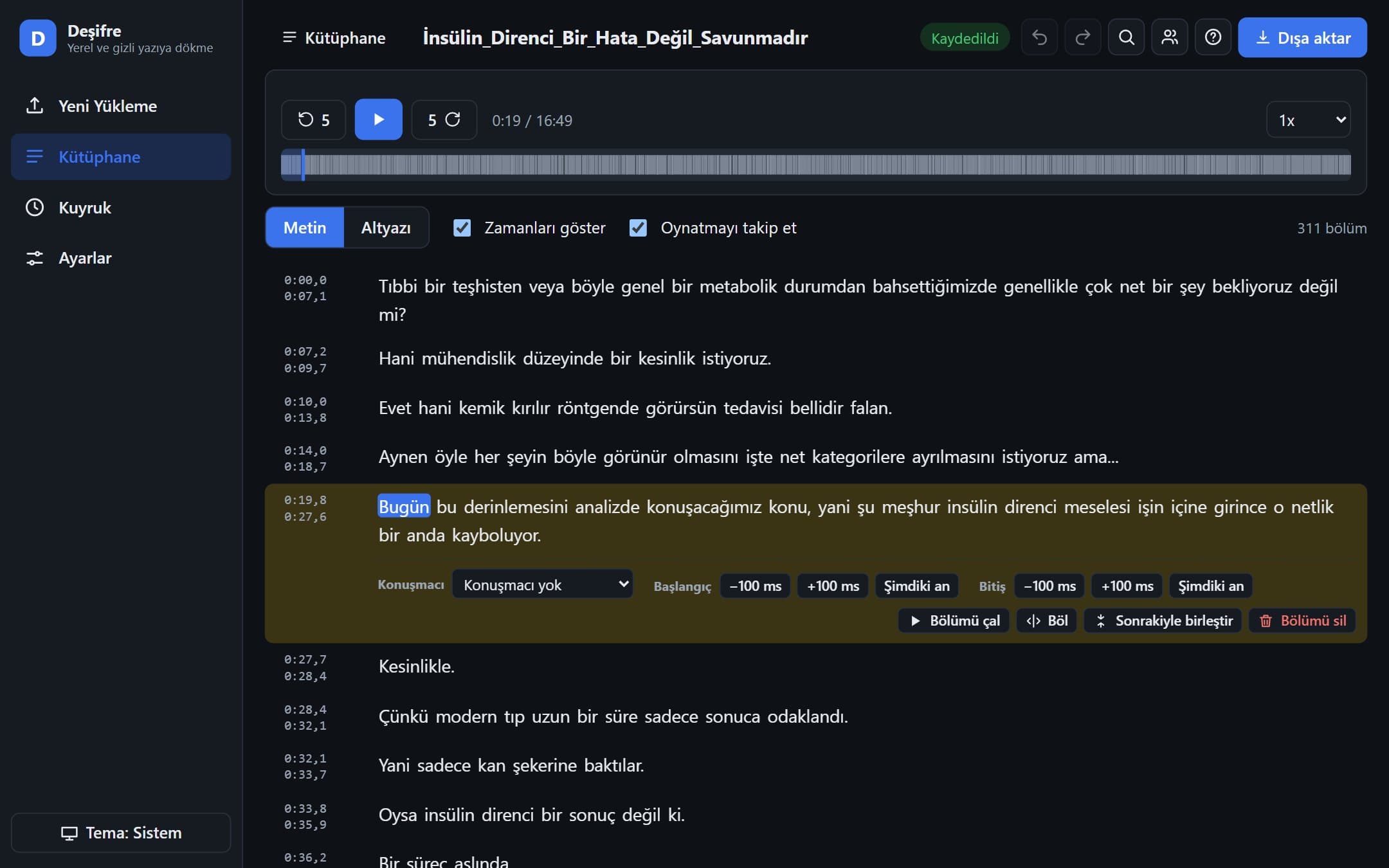This screenshot has height=868, width=1389.
Task: Split the segment with Böl
Action: (1047, 620)
